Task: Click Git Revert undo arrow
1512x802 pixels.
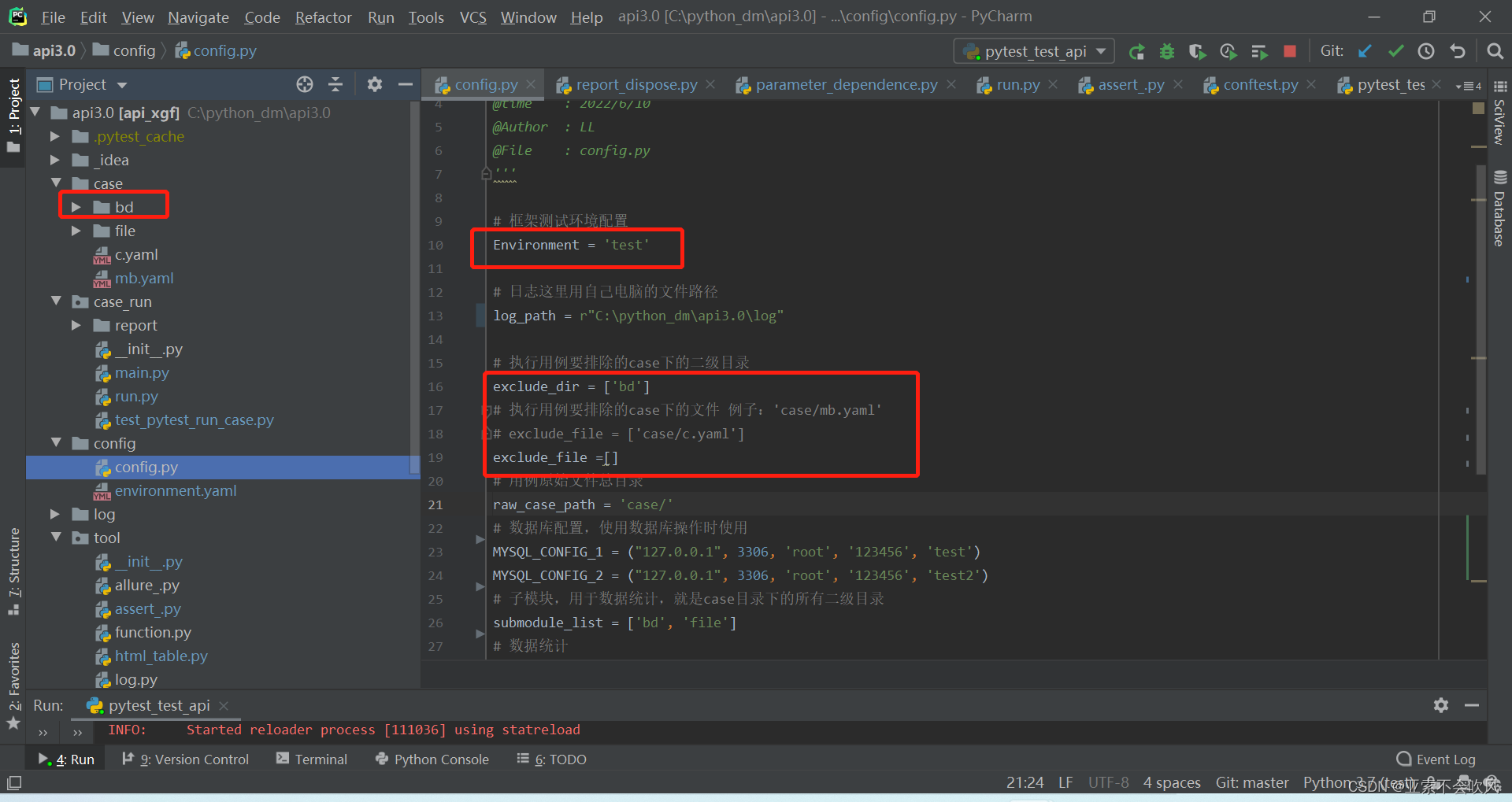Action: pyautogui.click(x=1458, y=51)
